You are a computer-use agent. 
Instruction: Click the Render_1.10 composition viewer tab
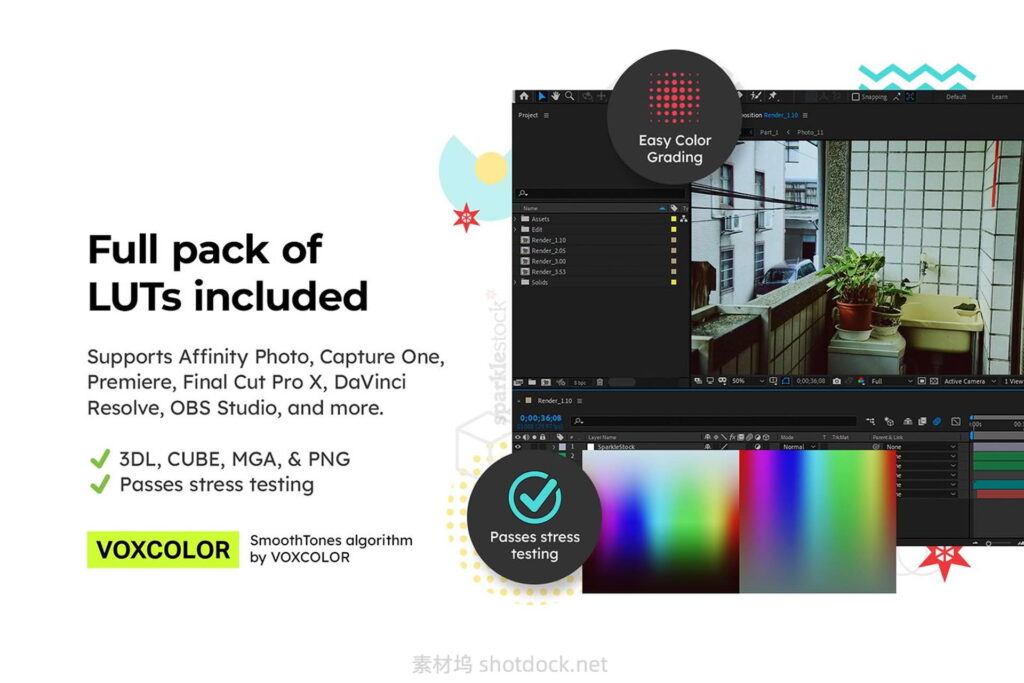[781, 116]
